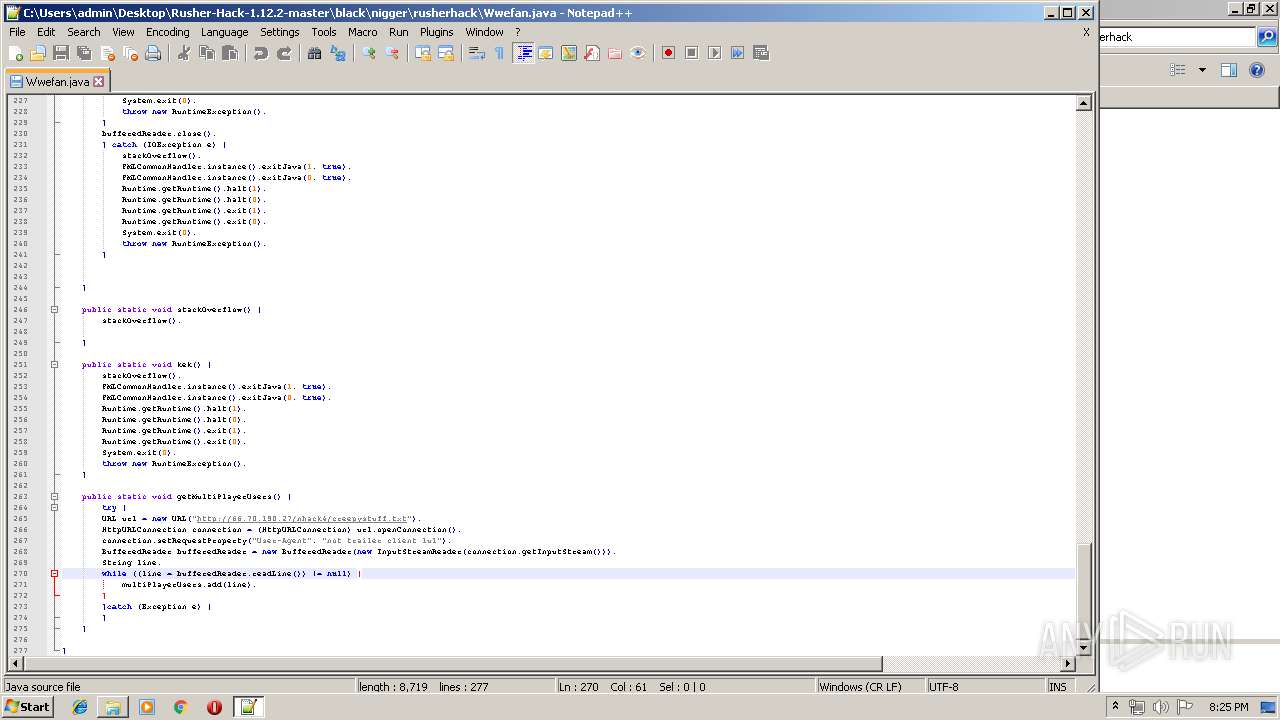The image size is (1280, 720).
Task: Open the Macro menu
Action: 363,32
